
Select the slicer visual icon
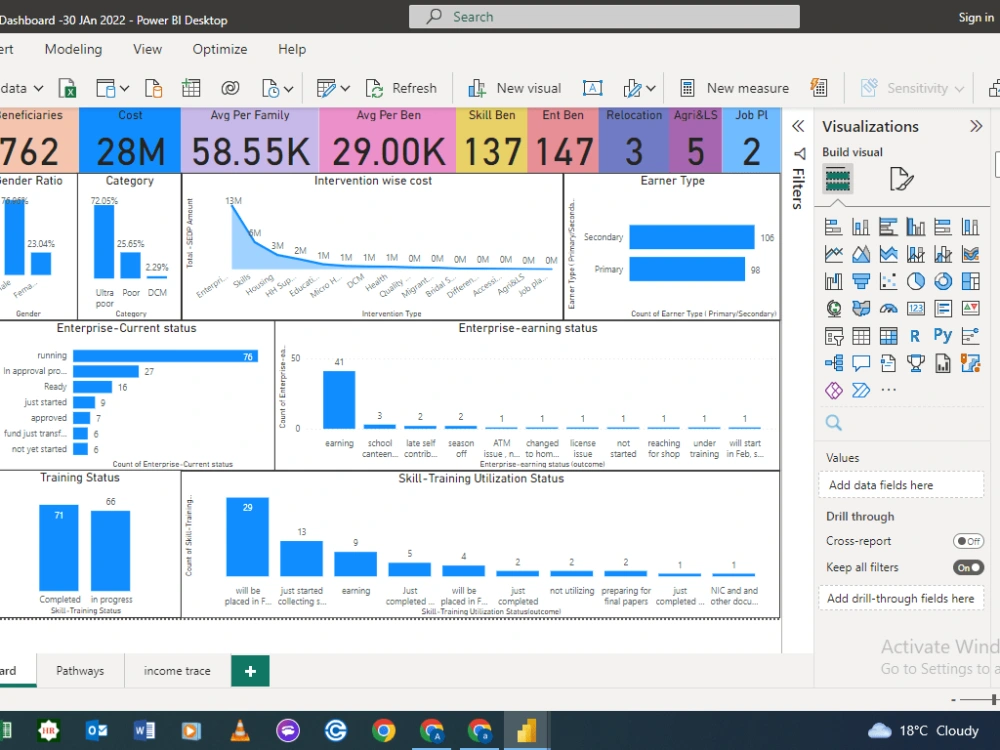click(x=834, y=335)
